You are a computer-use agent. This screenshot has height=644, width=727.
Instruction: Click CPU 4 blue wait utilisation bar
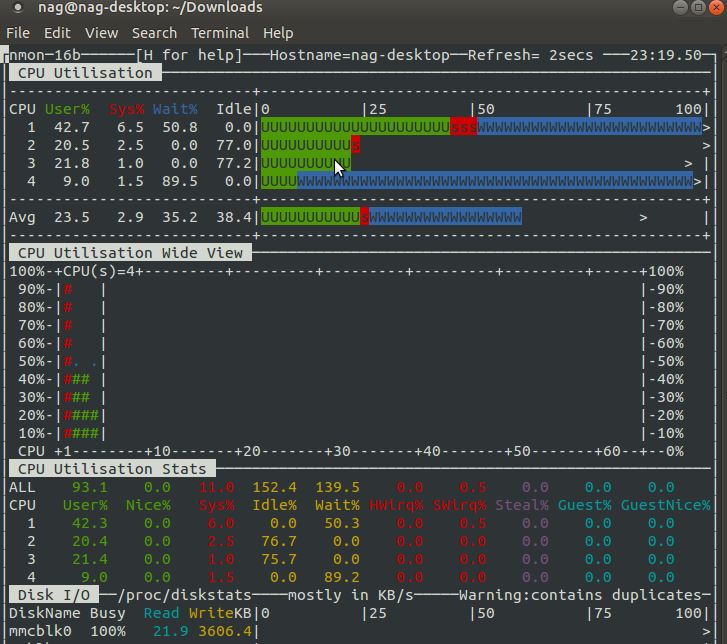point(495,181)
